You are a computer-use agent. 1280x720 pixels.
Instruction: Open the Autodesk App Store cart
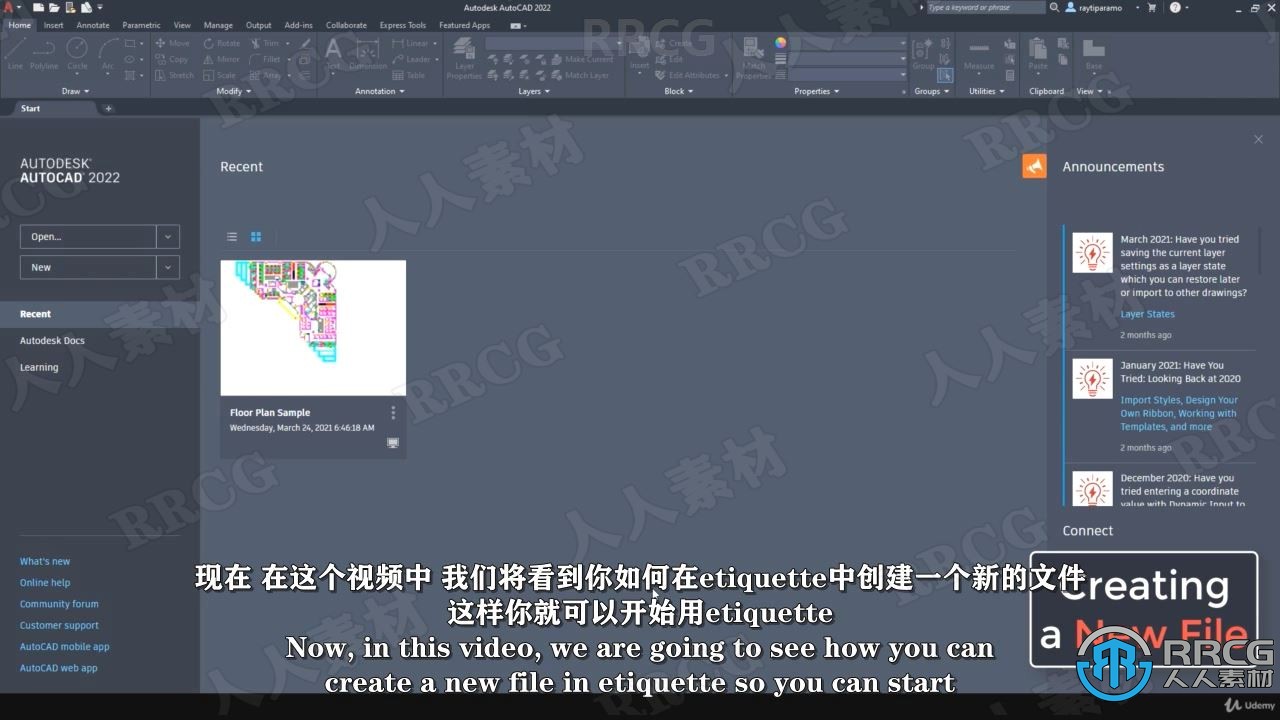click(1151, 7)
